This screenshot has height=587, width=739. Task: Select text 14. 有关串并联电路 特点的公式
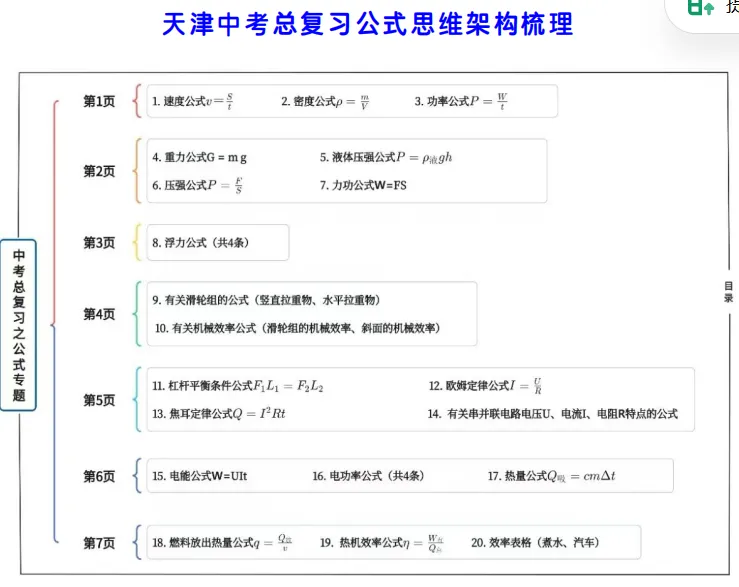[553, 413]
